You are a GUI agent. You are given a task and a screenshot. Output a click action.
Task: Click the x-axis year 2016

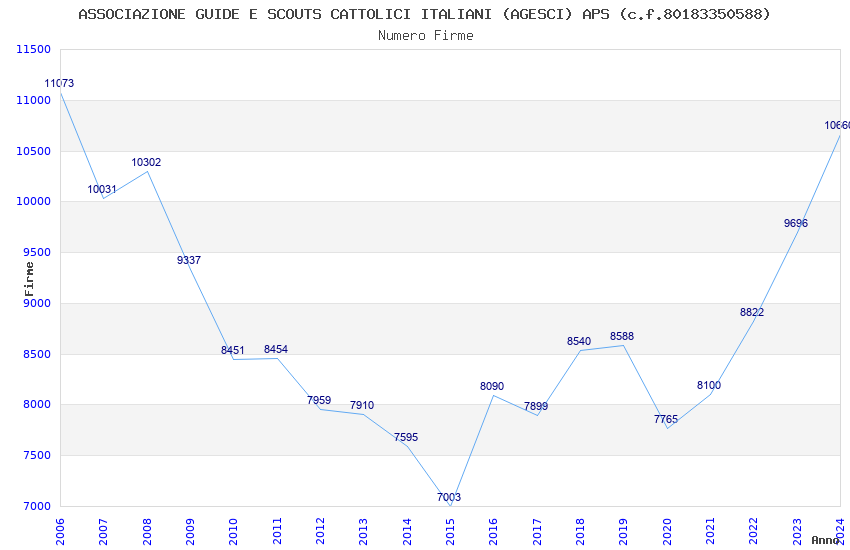pos(493,532)
